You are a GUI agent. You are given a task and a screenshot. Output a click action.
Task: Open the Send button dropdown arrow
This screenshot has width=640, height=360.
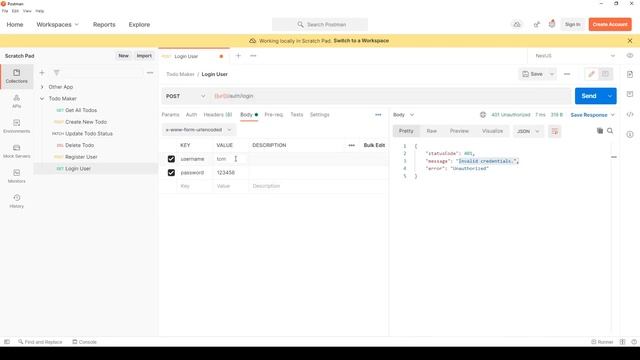click(x=610, y=96)
